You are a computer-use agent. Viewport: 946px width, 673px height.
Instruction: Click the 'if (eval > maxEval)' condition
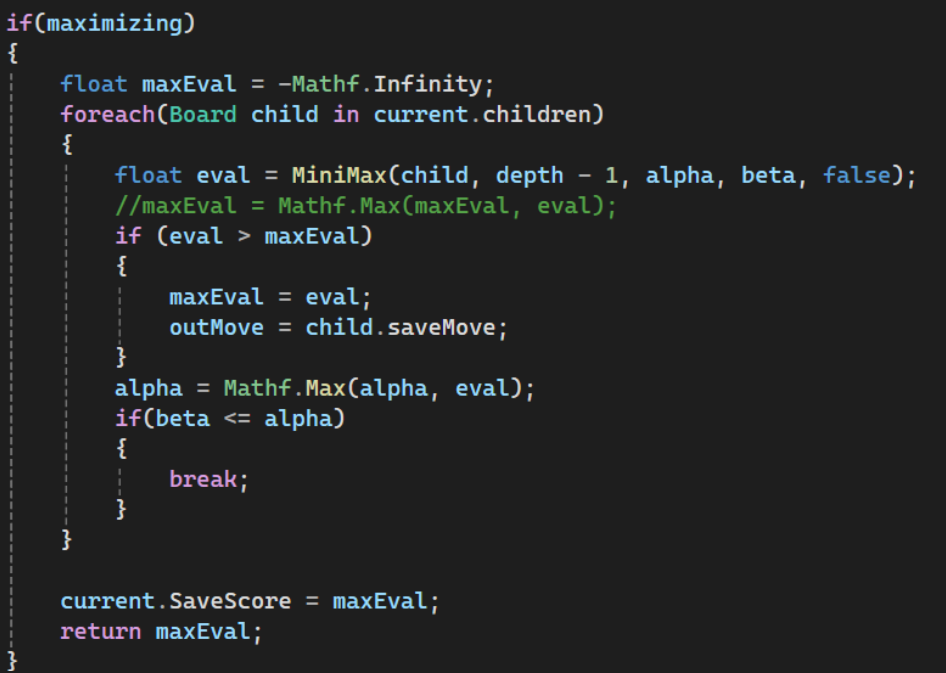(x=244, y=236)
